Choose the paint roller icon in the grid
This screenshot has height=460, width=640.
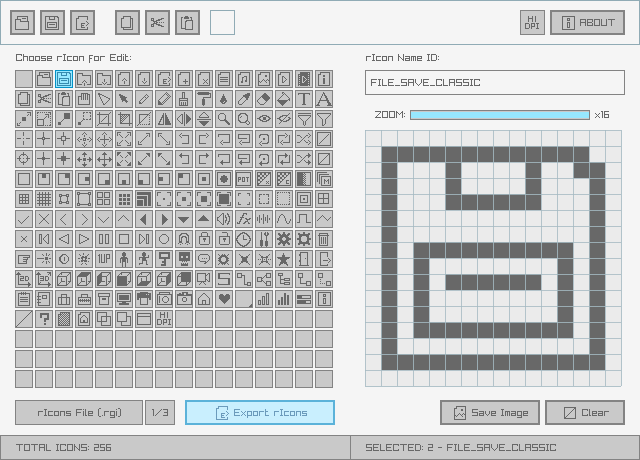(204, 98)
